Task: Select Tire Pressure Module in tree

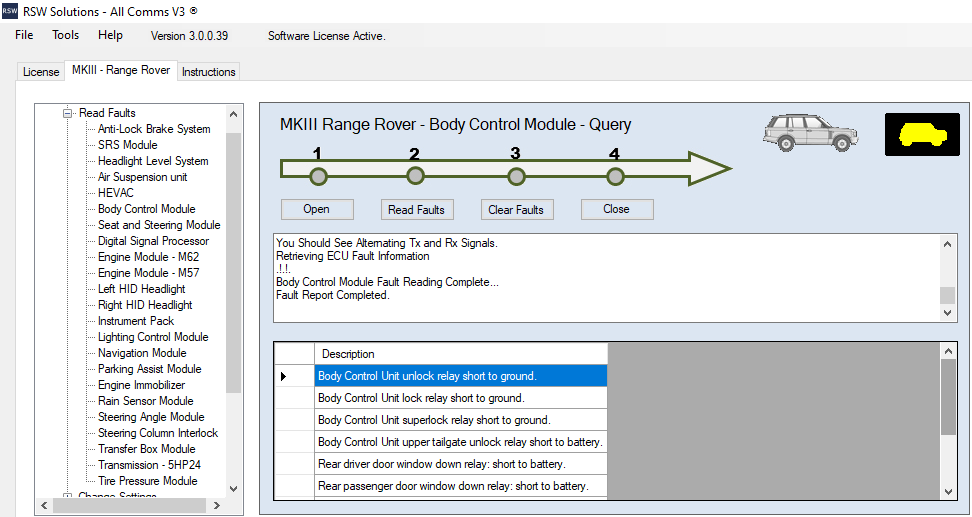Action: click(x=148, y=481)
